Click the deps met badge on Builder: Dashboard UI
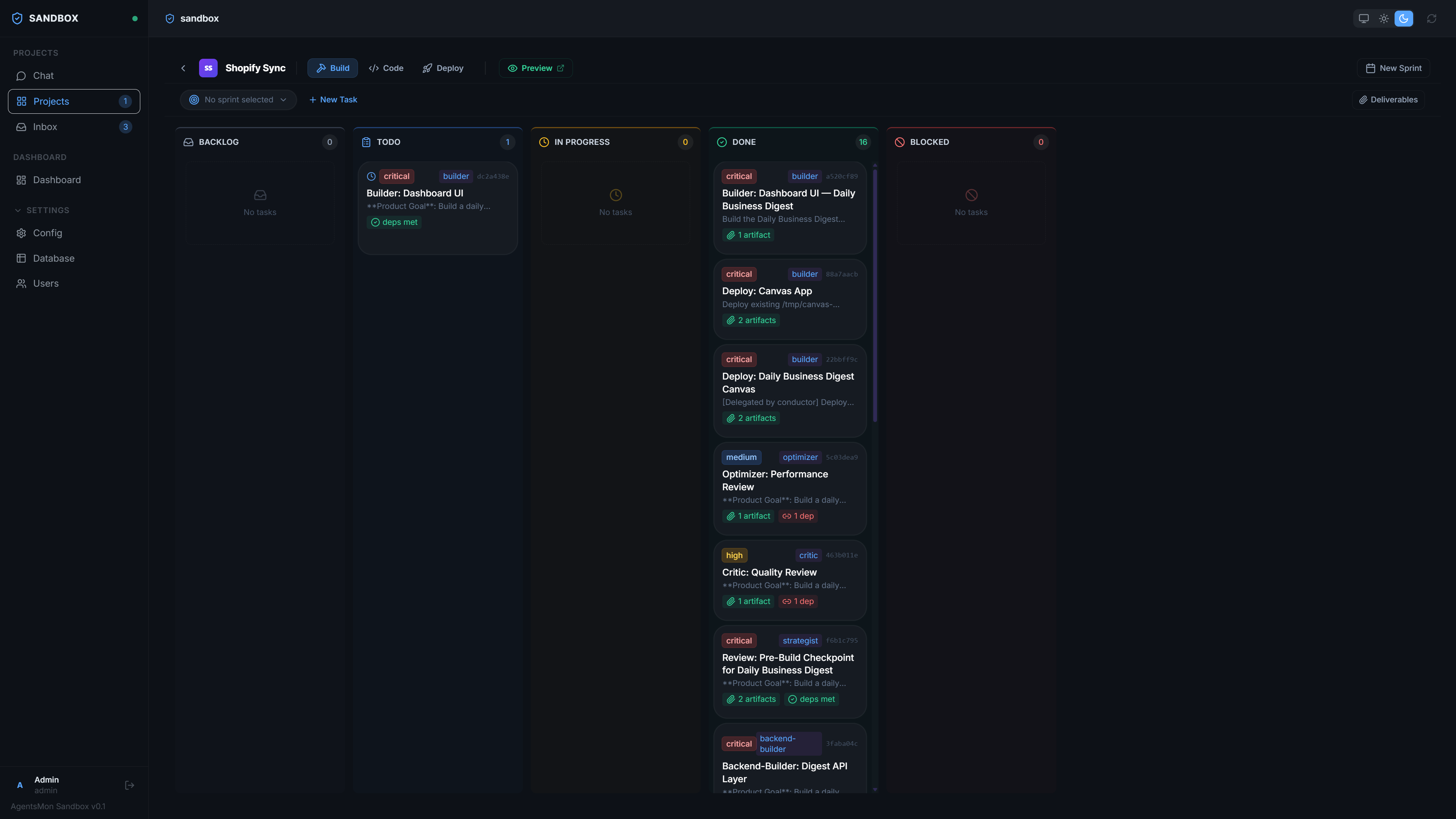The image size is (1456, 819). tap(394, 222)
